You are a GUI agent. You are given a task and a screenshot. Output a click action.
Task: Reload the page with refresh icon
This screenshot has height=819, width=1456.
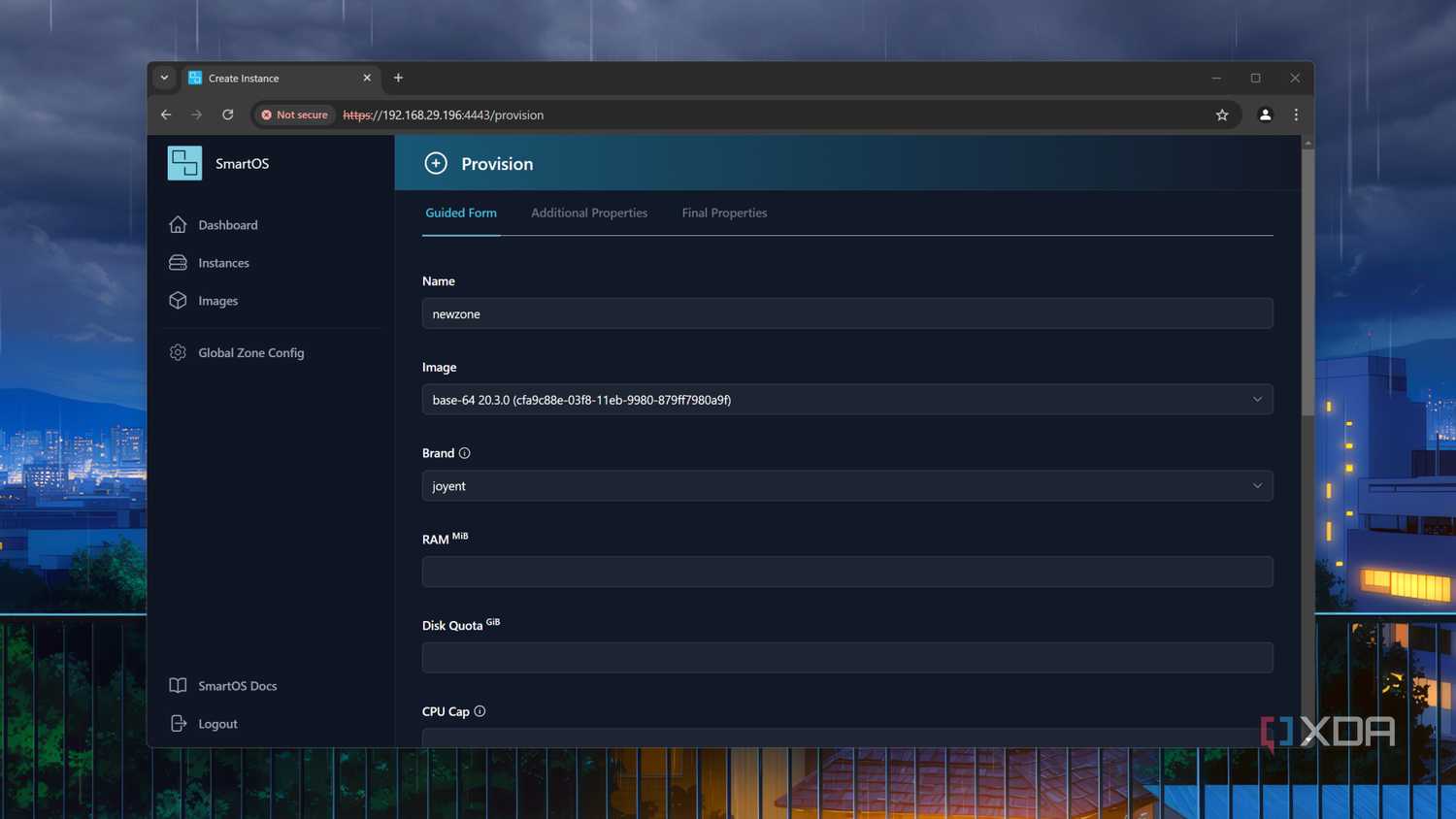[x=228, y=115]
